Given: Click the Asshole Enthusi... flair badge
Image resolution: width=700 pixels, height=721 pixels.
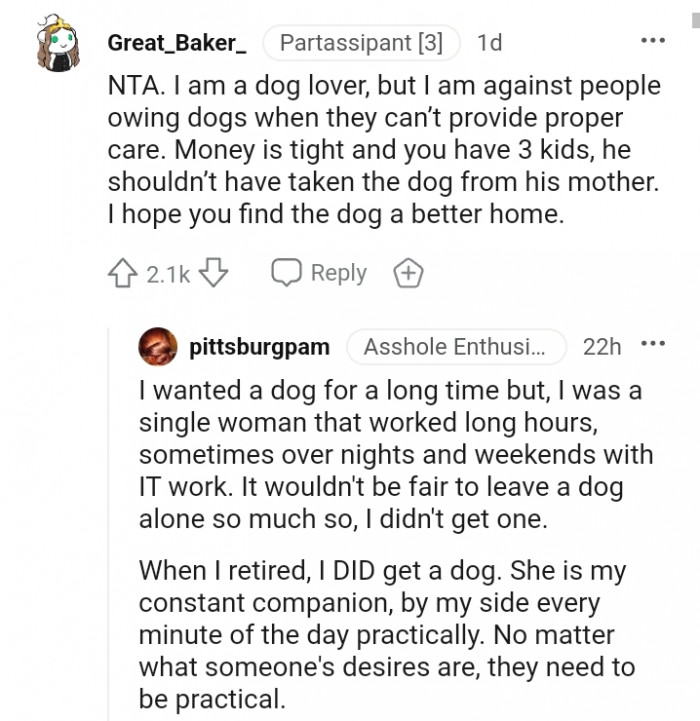Looking at the screenshot, I should point(456,347).
